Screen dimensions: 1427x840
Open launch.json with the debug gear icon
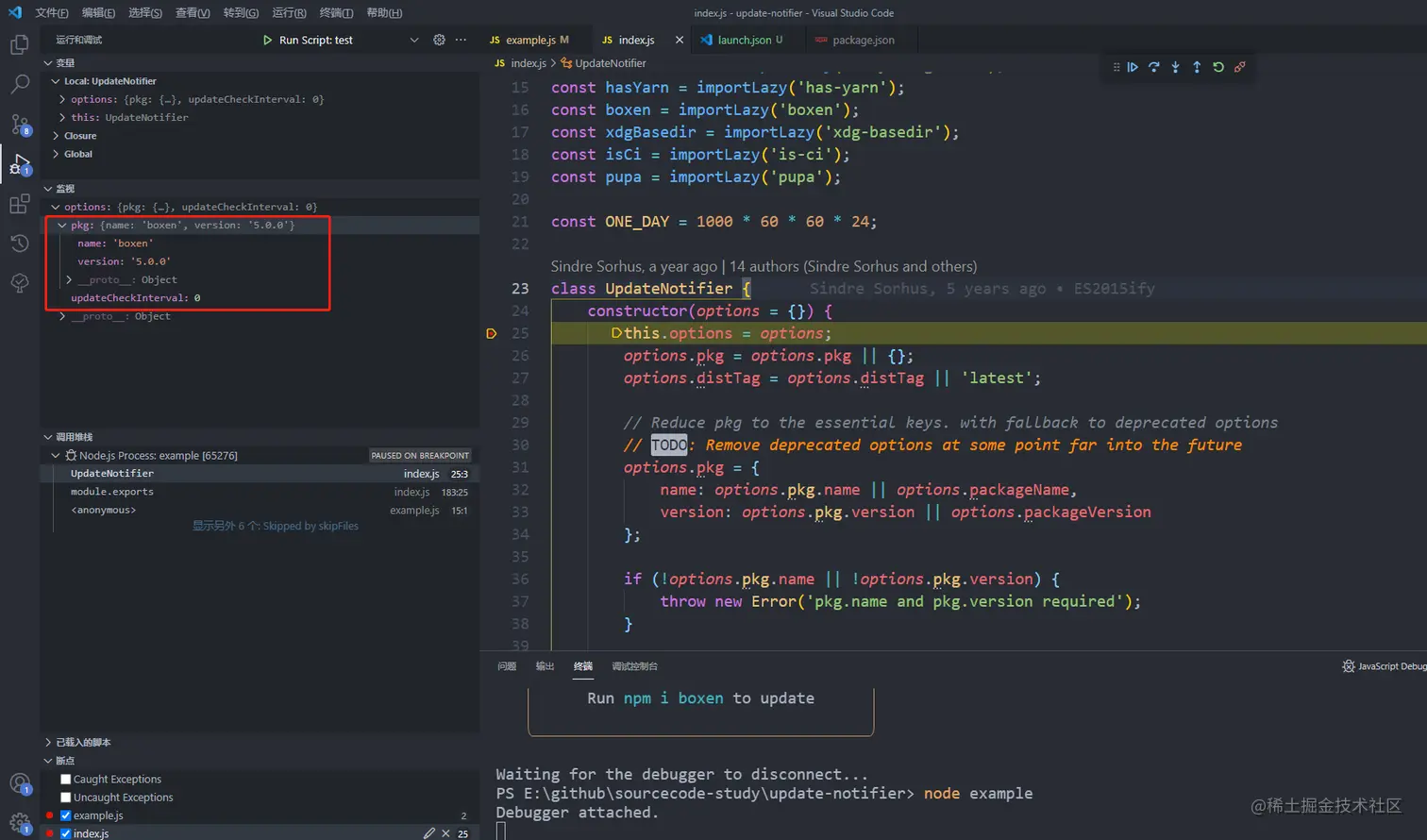(439, 40)
